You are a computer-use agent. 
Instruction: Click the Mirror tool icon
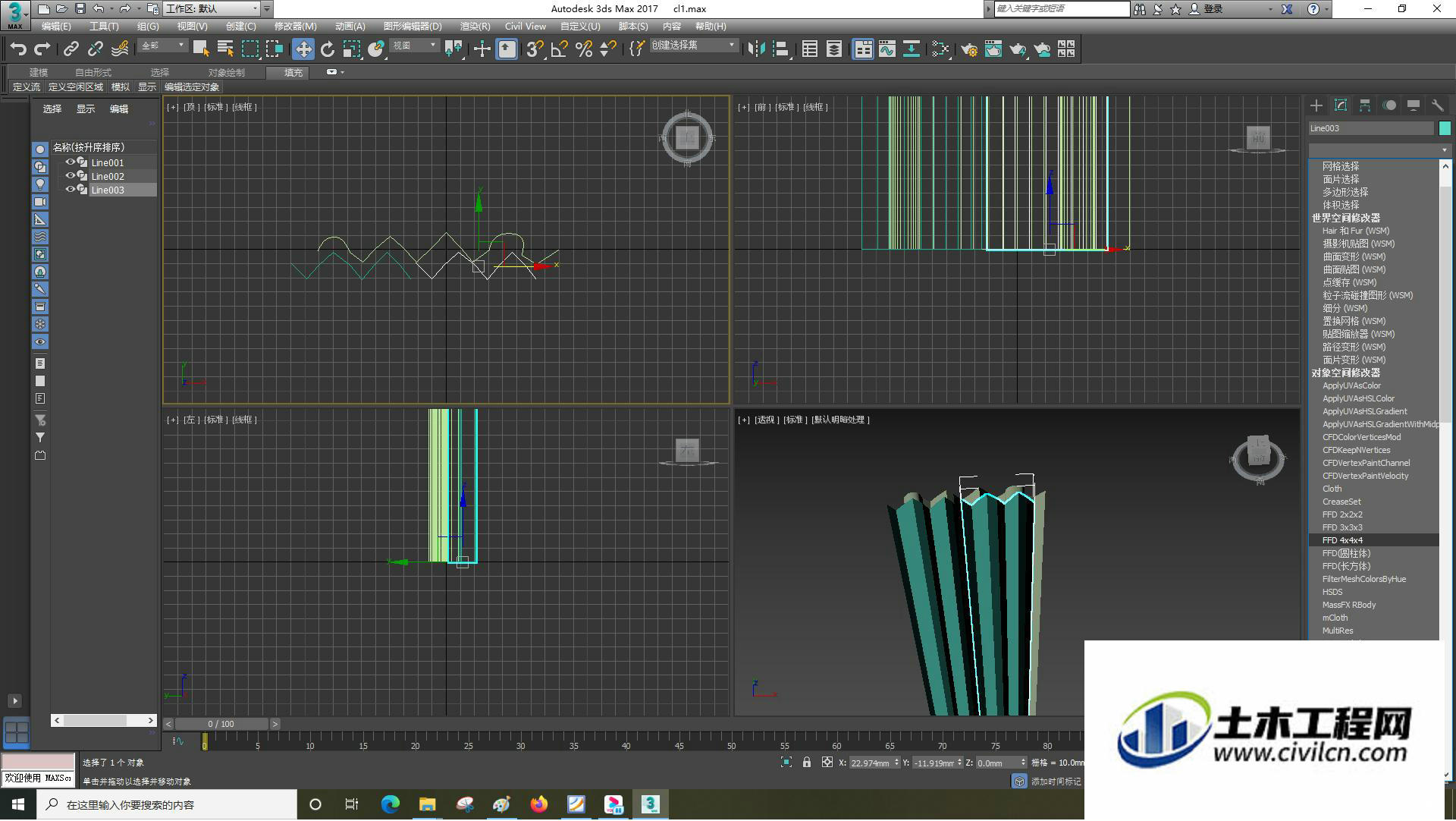click(756, 49)
